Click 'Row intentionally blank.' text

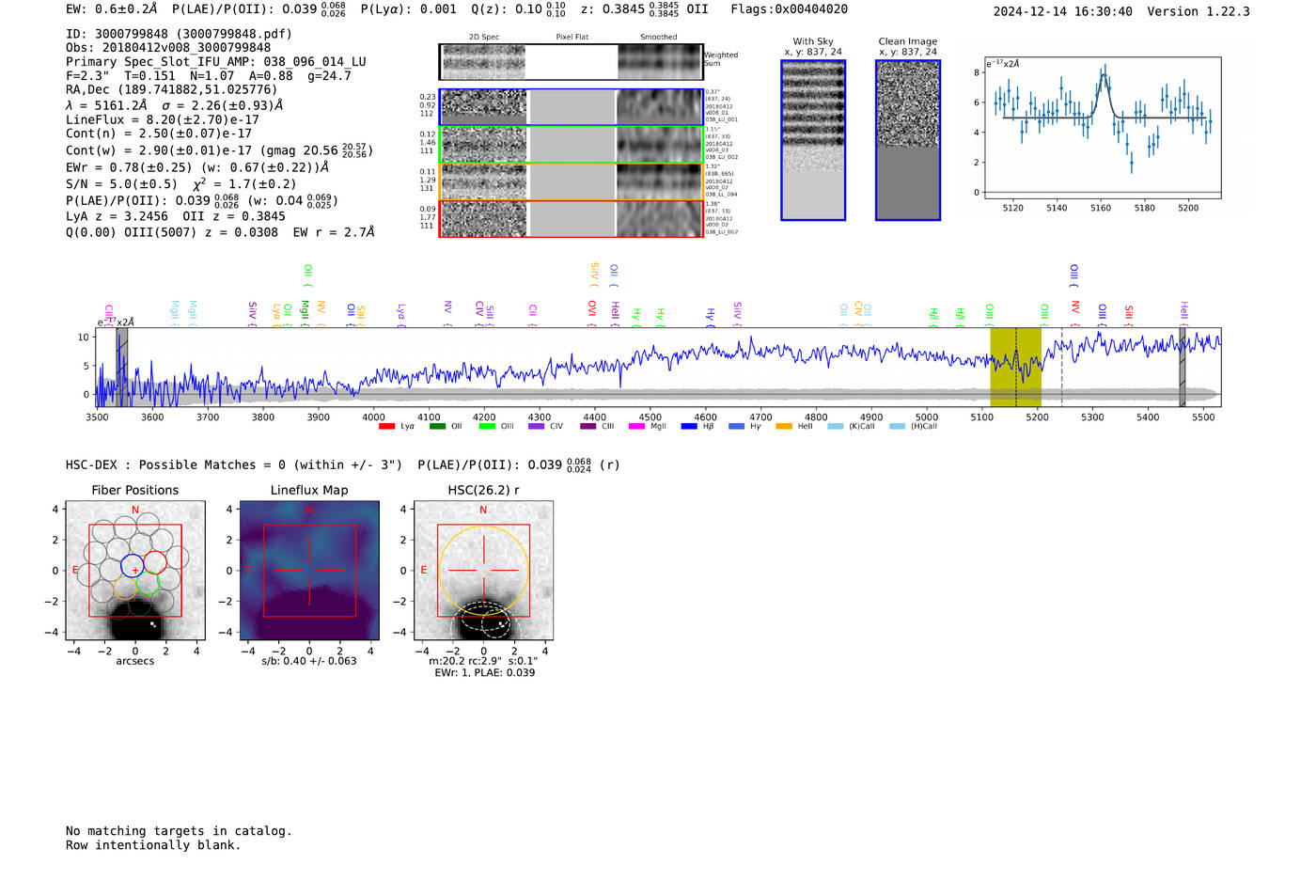[153, 845]
